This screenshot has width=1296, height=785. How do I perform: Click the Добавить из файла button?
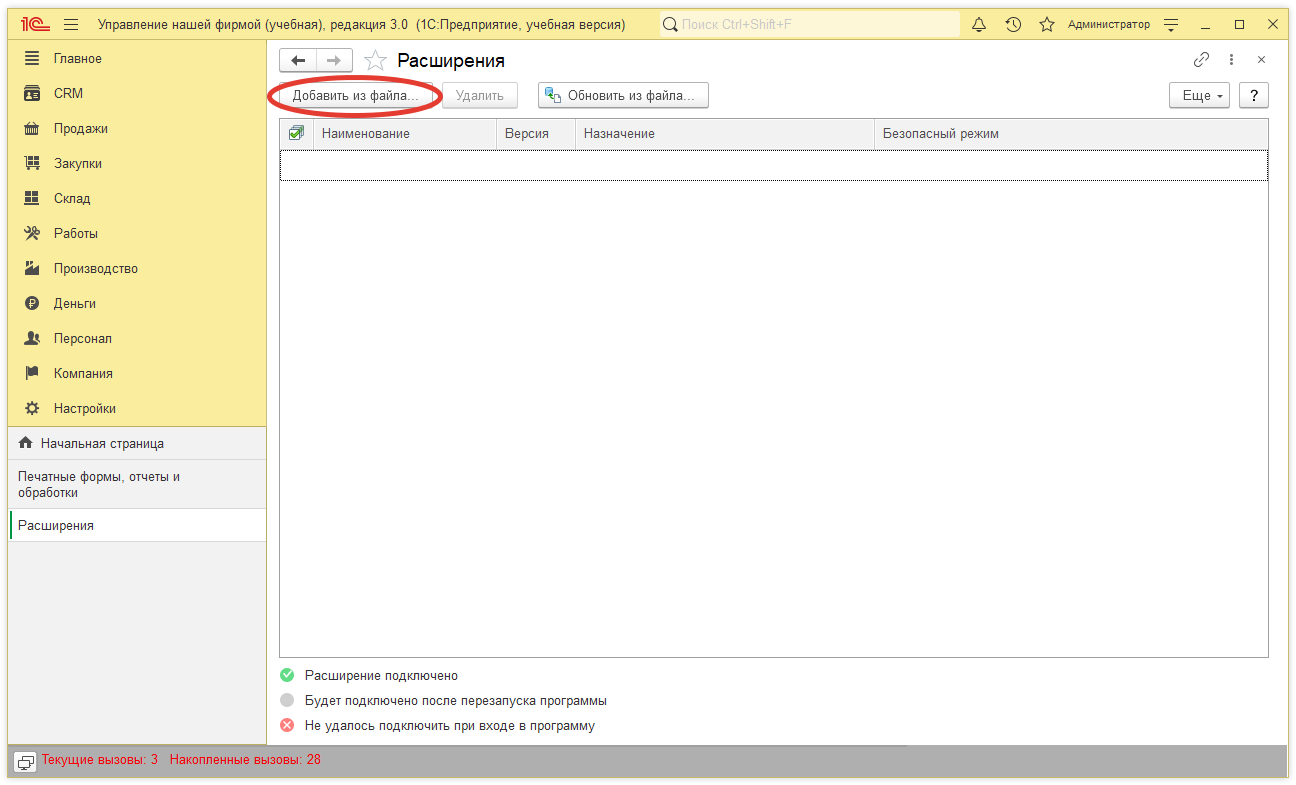(x=354, y=96)
